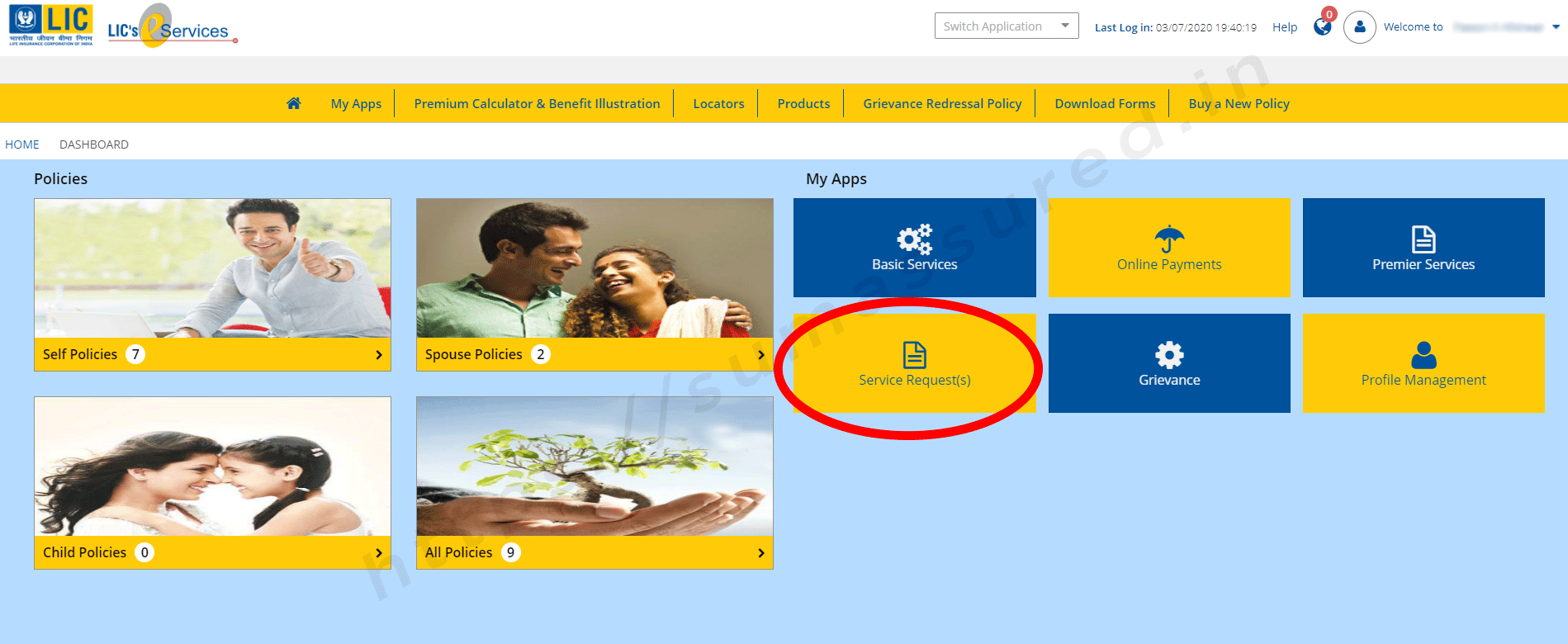
Task: Click the All Policies tree image
Action: click(595, 466)
